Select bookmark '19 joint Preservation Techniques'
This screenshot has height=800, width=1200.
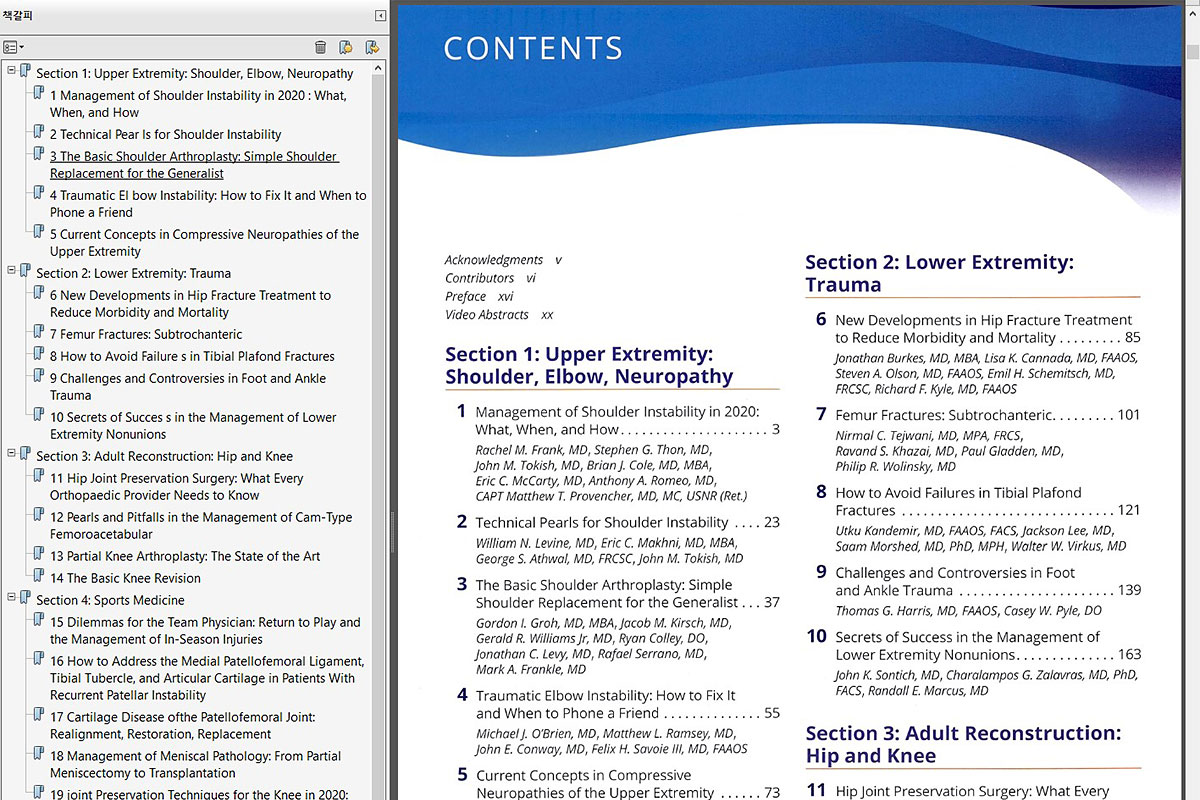(199, 794)
